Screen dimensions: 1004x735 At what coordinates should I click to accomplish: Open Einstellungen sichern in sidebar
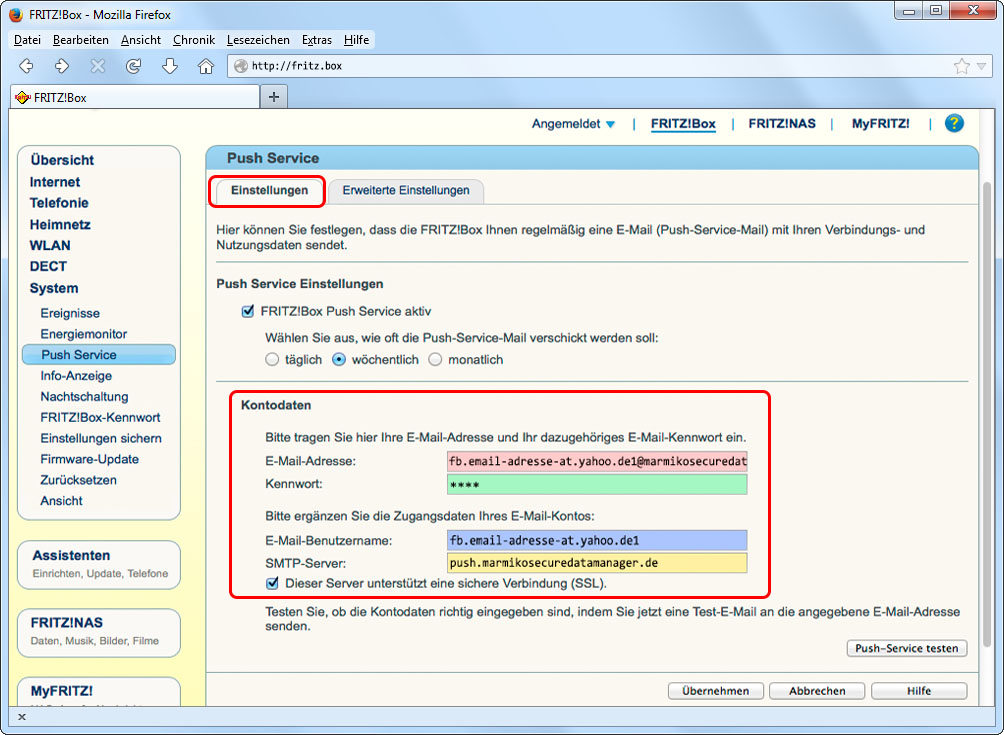pyautogui.click(x=101, y=439)
